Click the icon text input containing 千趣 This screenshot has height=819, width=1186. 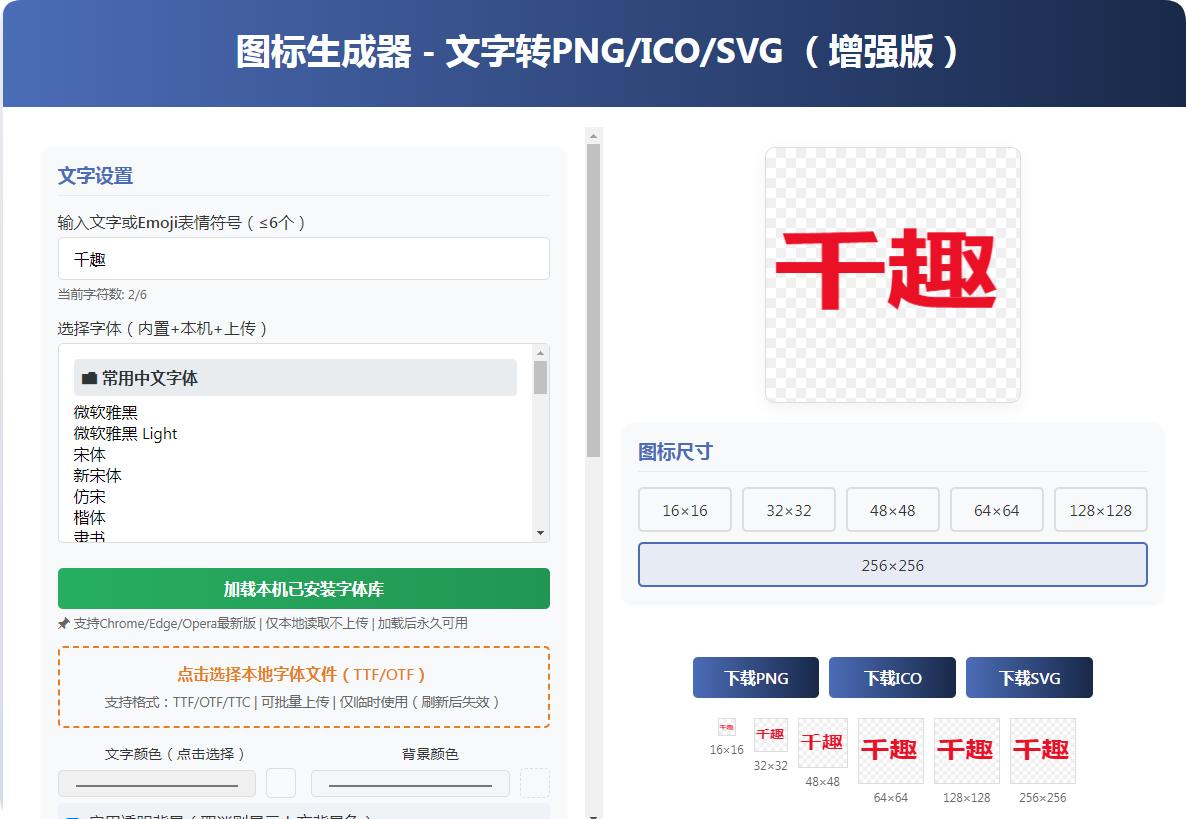click(x=303, y=258)
